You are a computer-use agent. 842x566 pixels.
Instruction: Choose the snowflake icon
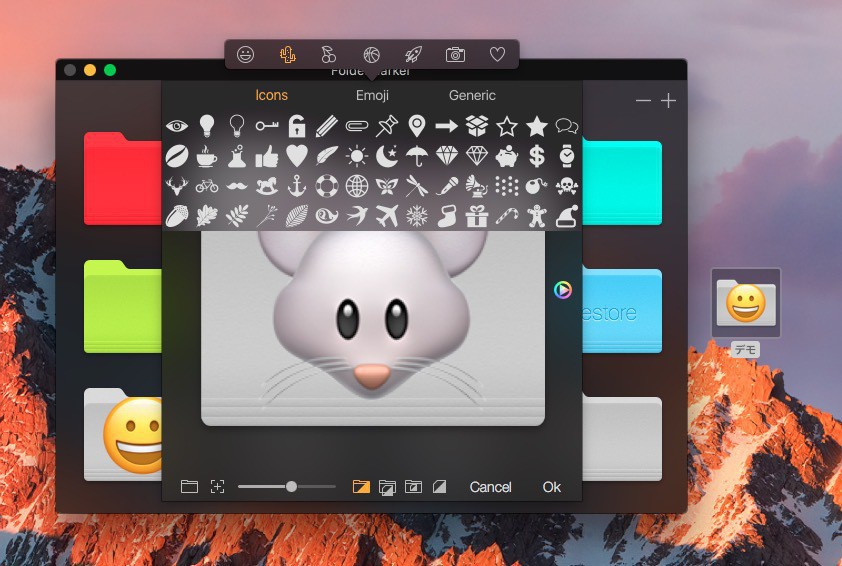417,216
